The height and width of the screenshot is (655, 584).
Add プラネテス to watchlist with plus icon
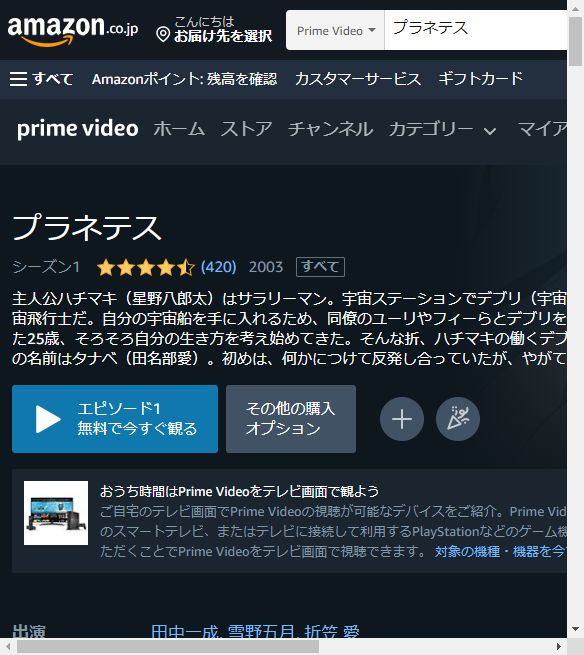pos(401,419)
